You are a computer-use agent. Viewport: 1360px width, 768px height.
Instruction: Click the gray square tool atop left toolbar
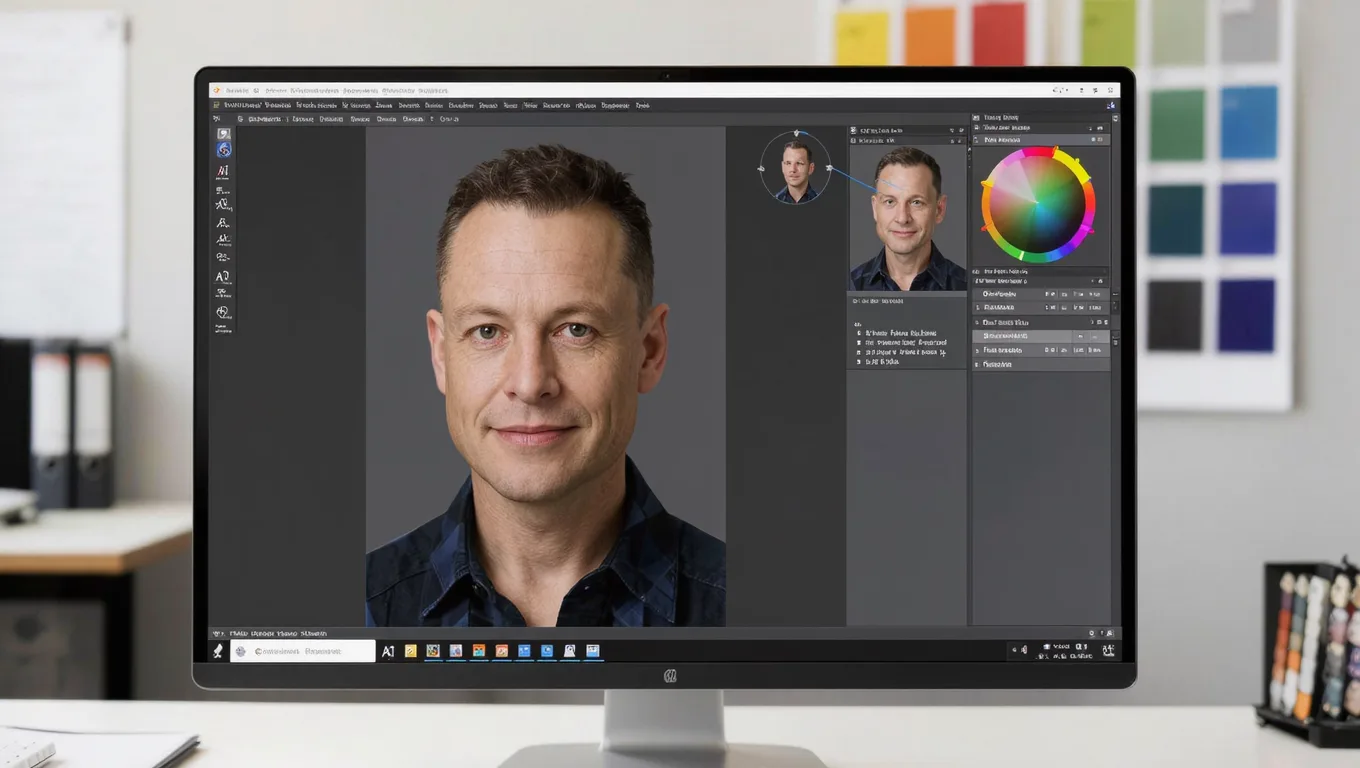pyautogui.click(x=224, y=133)
